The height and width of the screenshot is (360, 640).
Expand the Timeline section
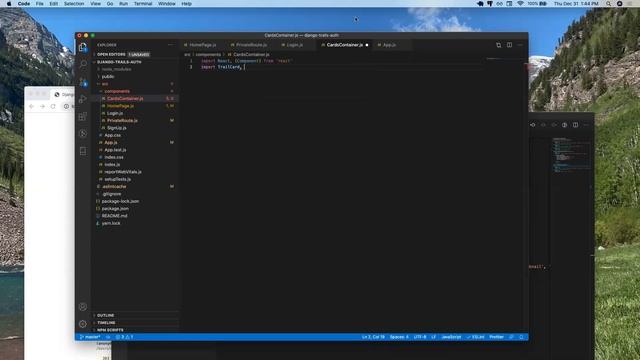coord(106,323)
